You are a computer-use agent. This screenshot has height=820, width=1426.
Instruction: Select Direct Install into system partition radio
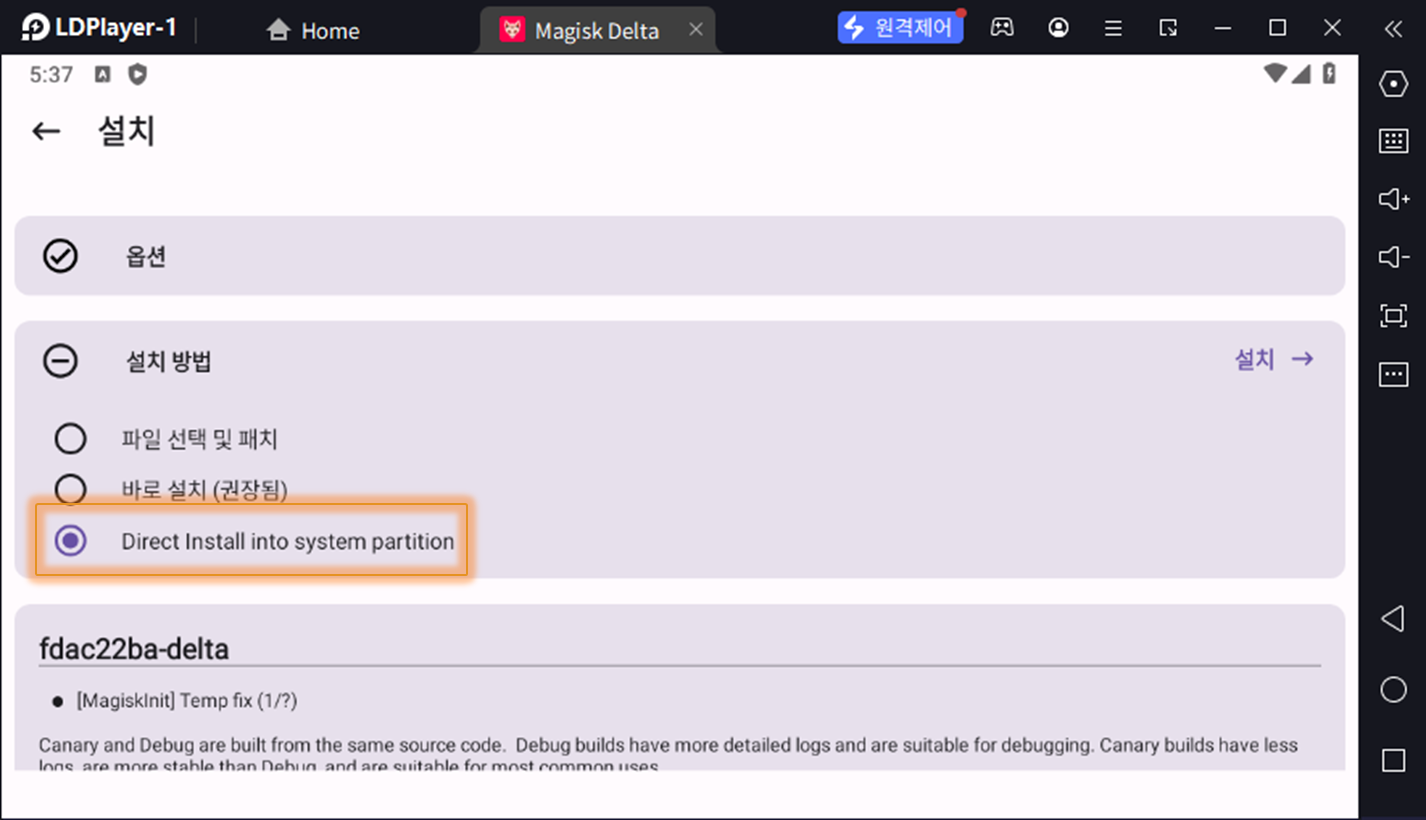point(70,541)
